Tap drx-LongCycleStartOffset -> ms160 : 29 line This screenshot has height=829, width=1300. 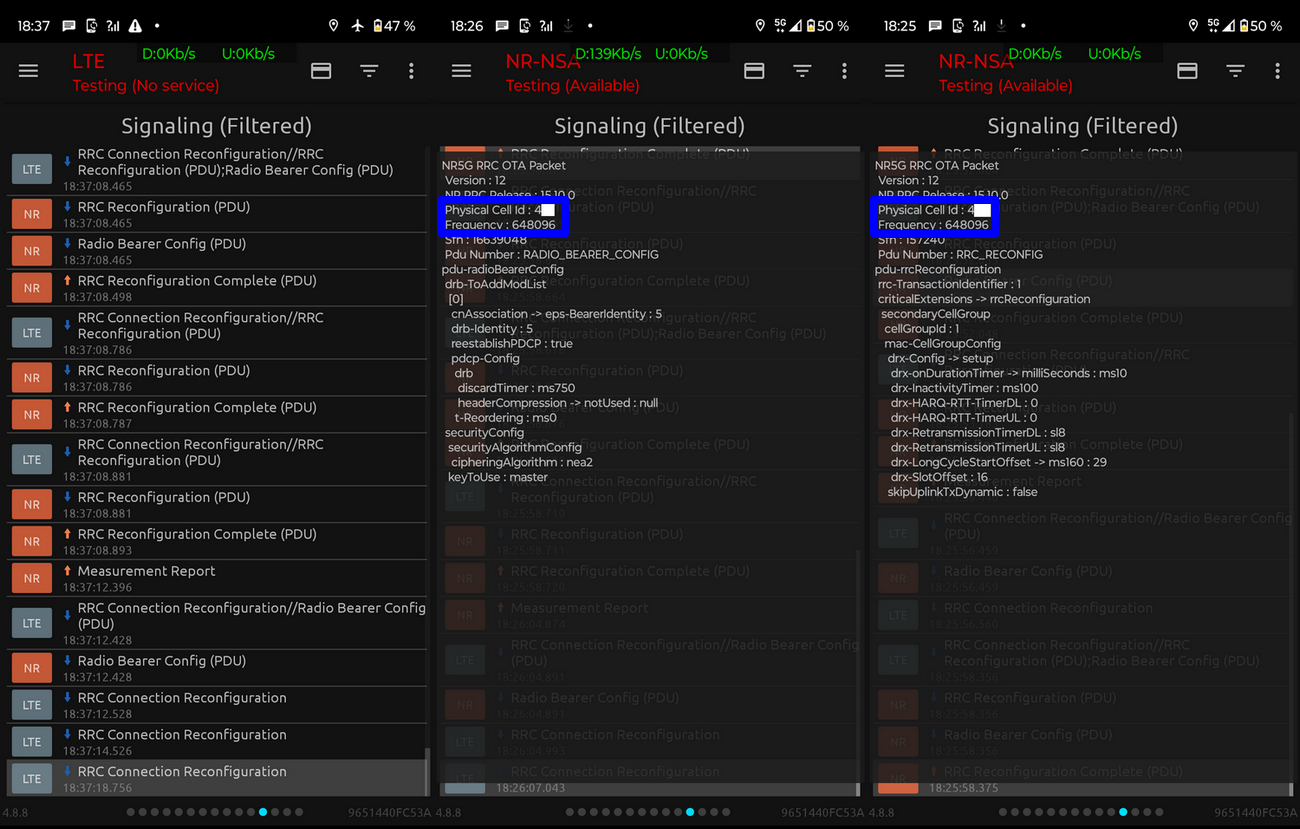click(x=998, y=462)
